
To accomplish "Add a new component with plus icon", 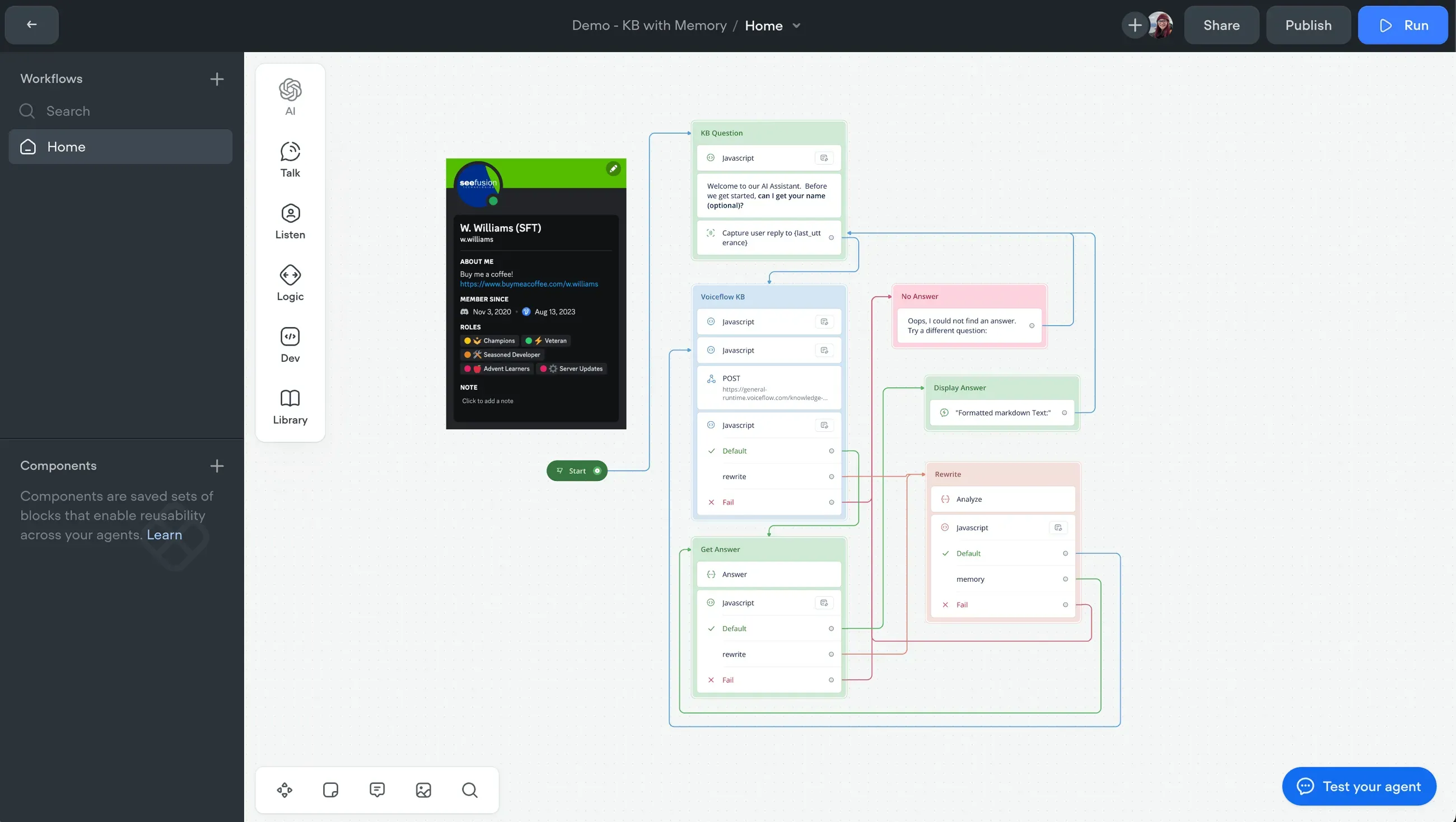I will click(217, 466).
